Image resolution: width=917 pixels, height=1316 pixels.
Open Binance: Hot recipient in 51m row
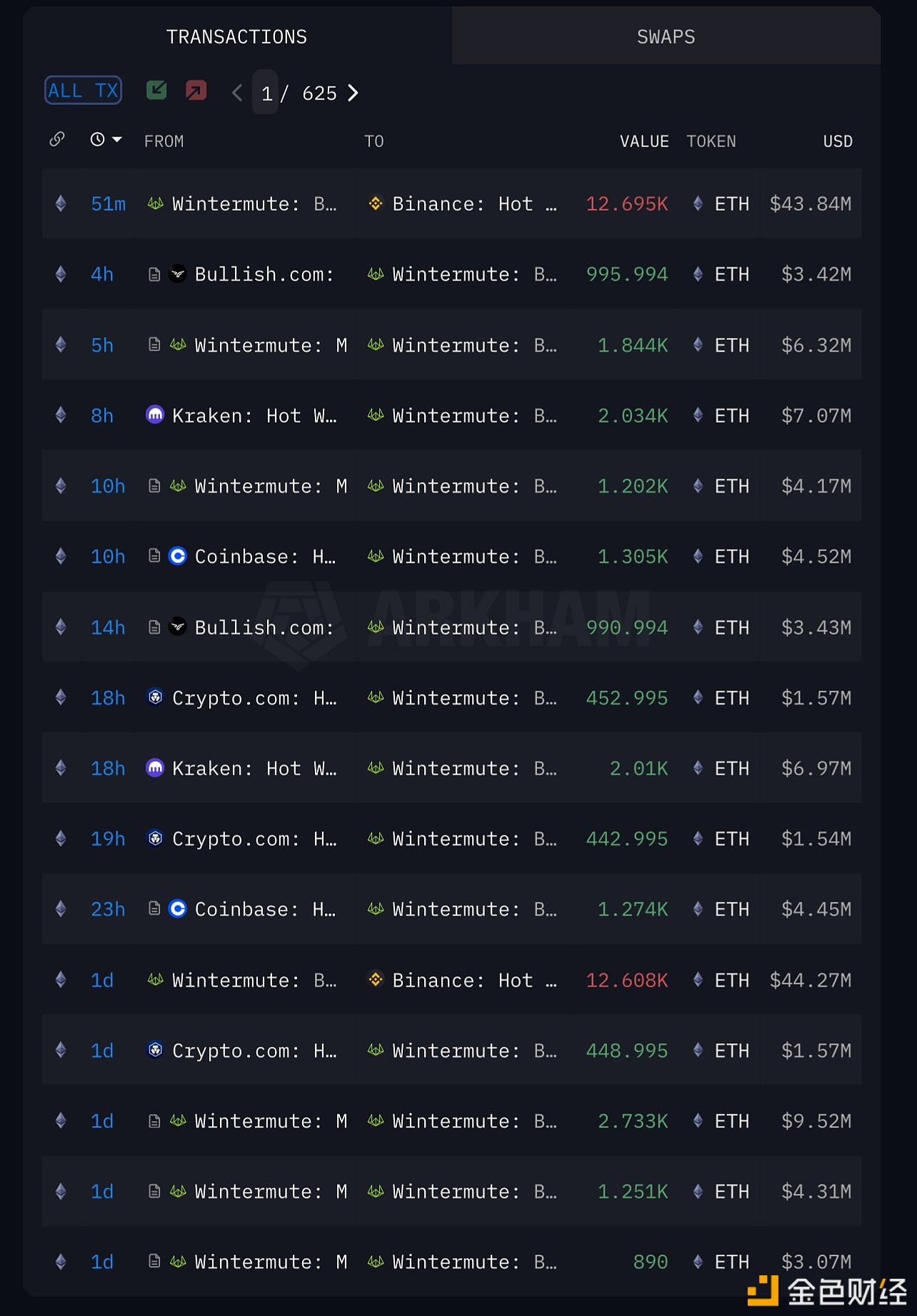tap(474, 204)
